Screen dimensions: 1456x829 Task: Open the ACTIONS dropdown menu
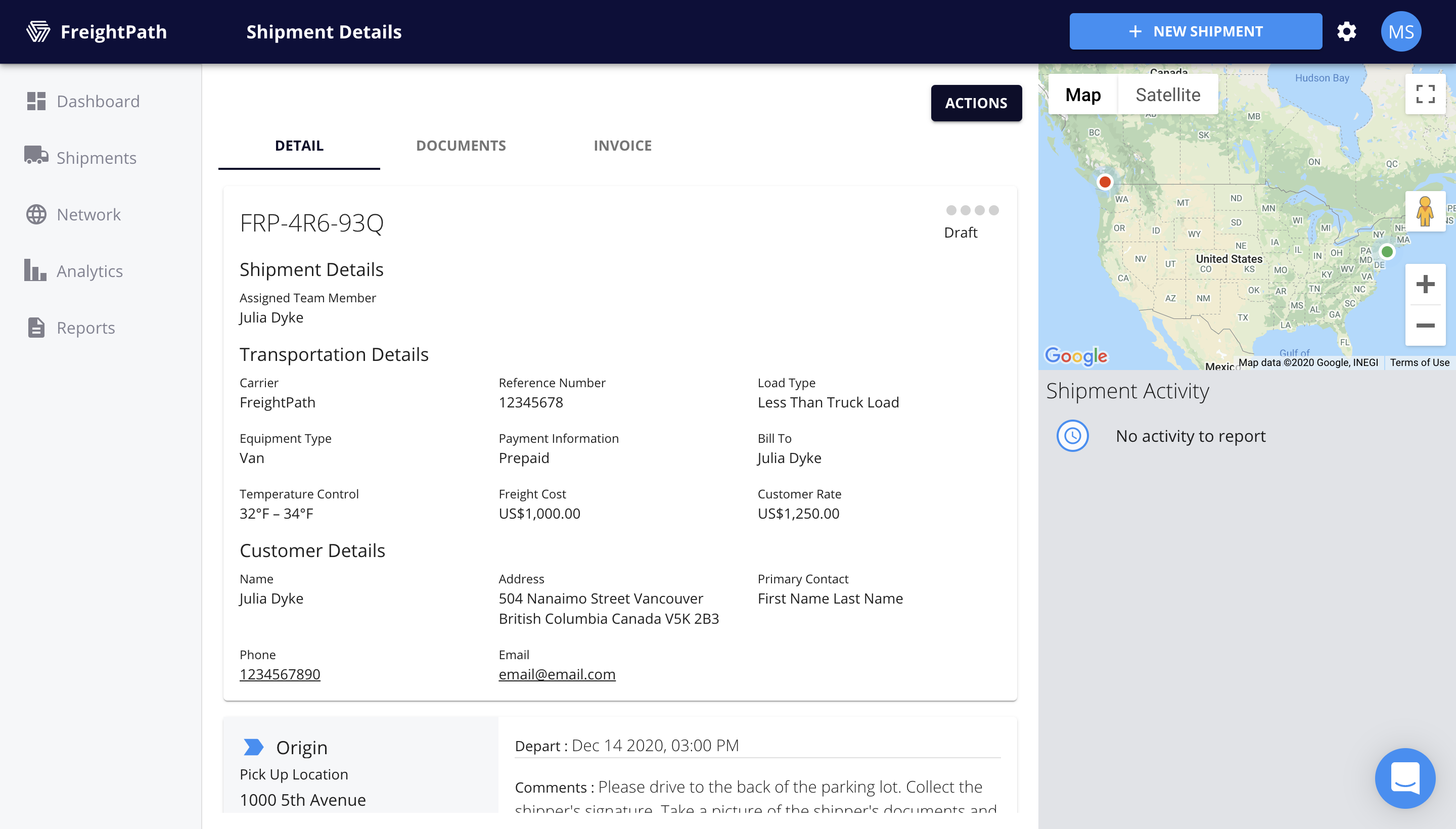(976, 103)
